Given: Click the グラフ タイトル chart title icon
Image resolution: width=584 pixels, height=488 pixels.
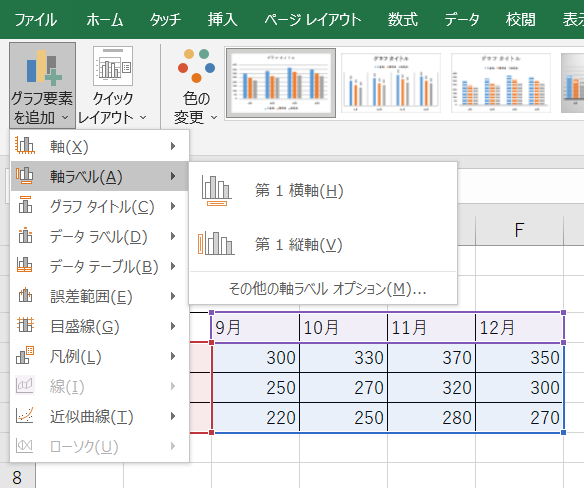Looking at the screenshot, I should point(25,205).
